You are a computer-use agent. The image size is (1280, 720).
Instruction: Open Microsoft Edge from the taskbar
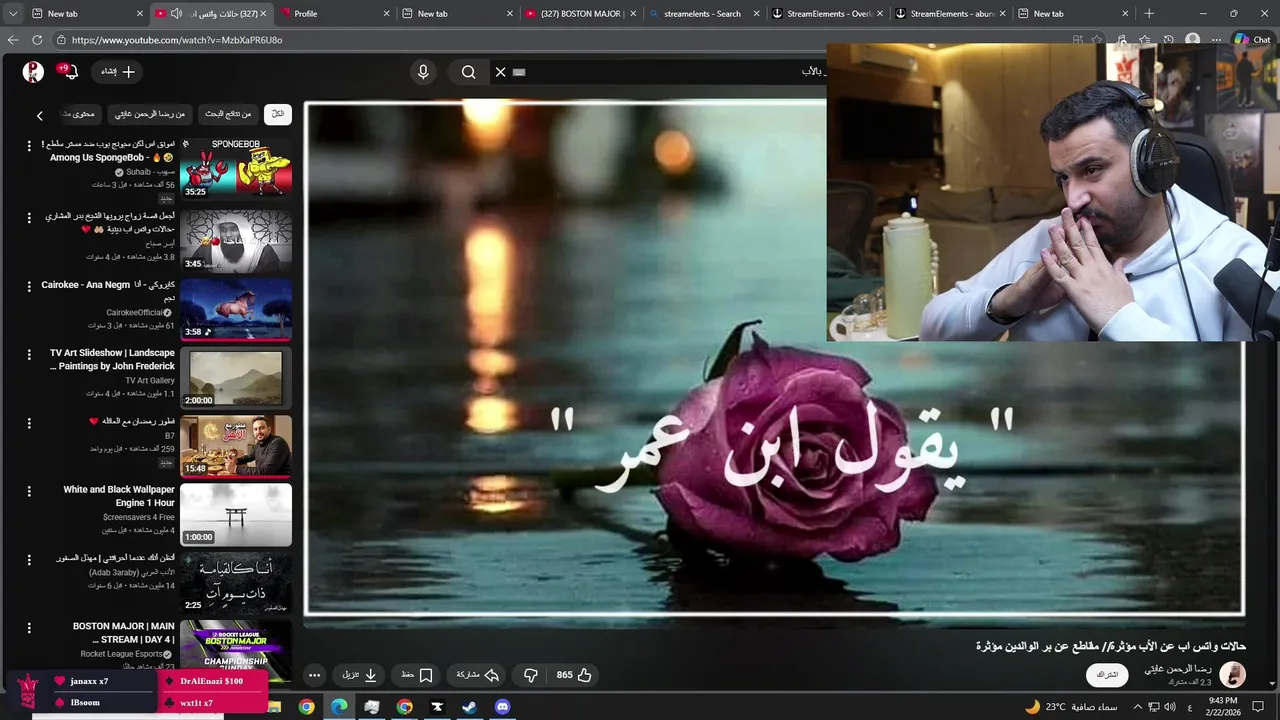coord(339,707)
